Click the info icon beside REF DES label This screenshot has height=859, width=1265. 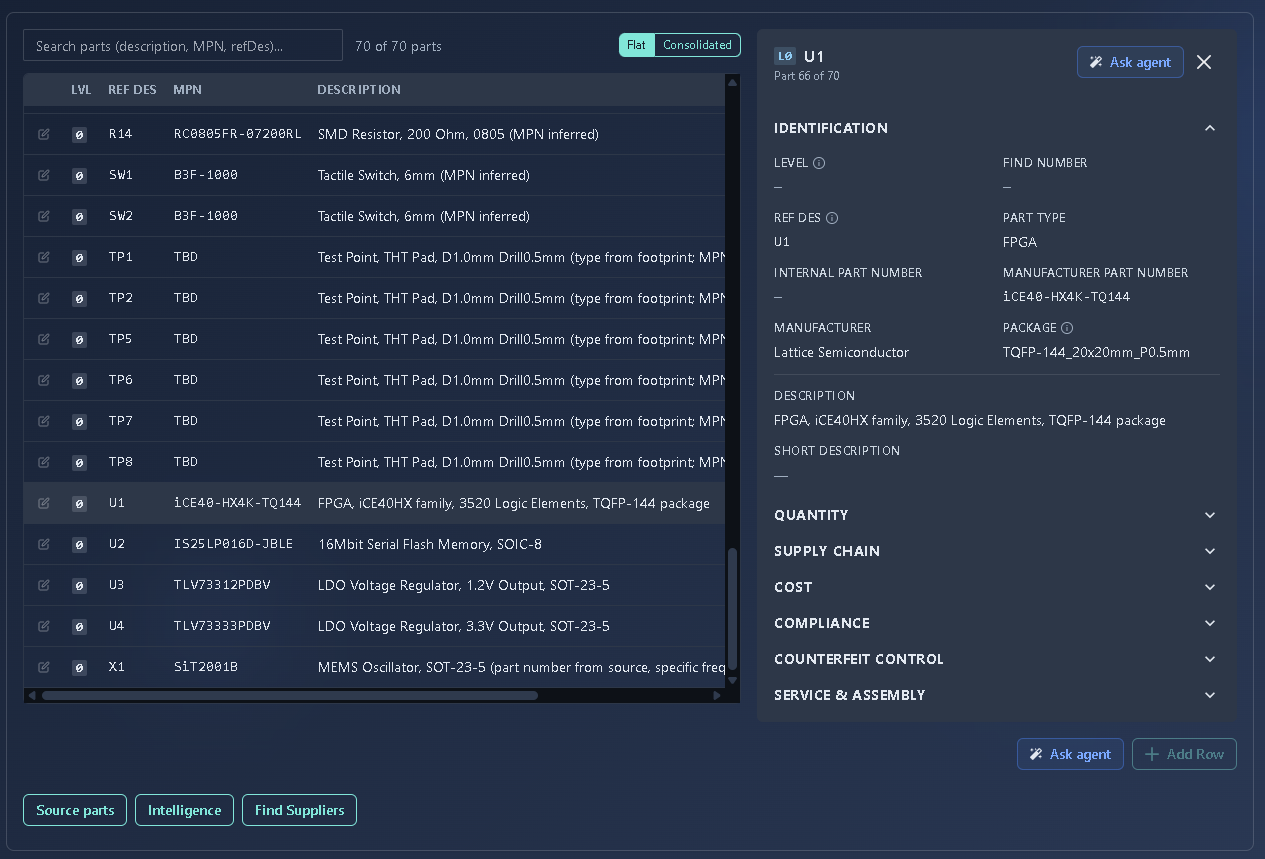coord(832,218)
